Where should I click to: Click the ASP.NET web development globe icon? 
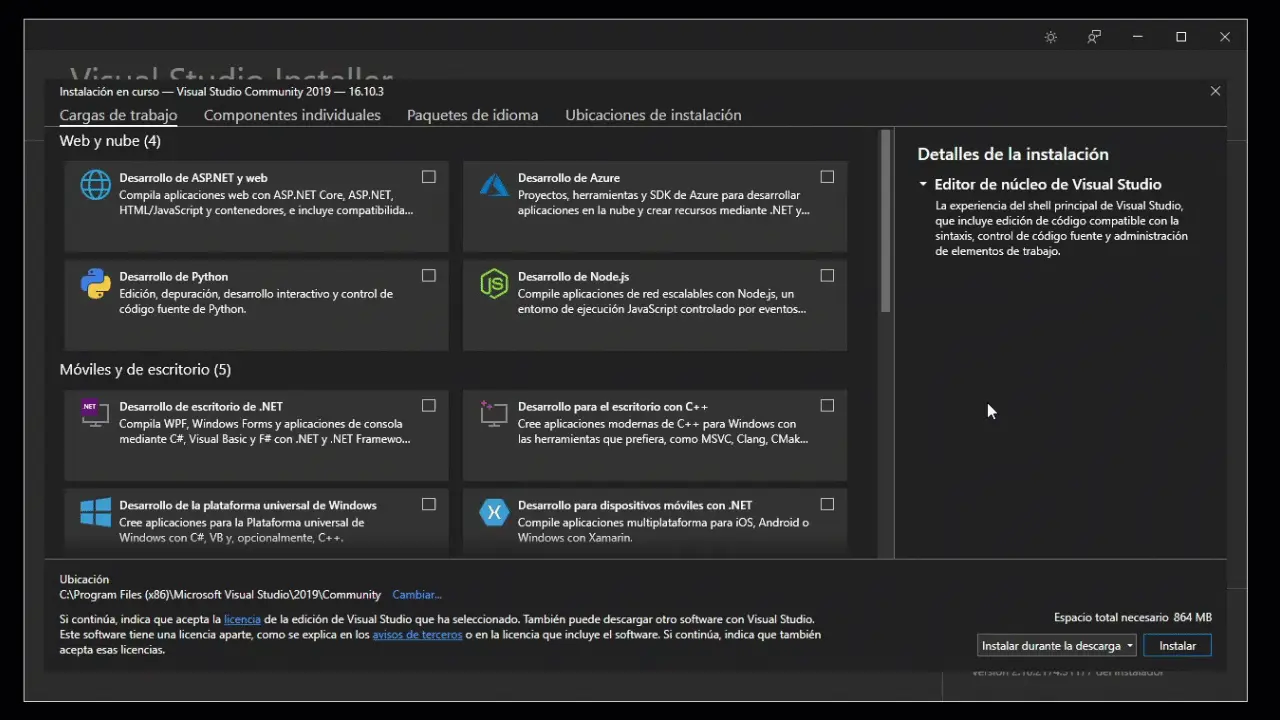(x=96, y=185)
